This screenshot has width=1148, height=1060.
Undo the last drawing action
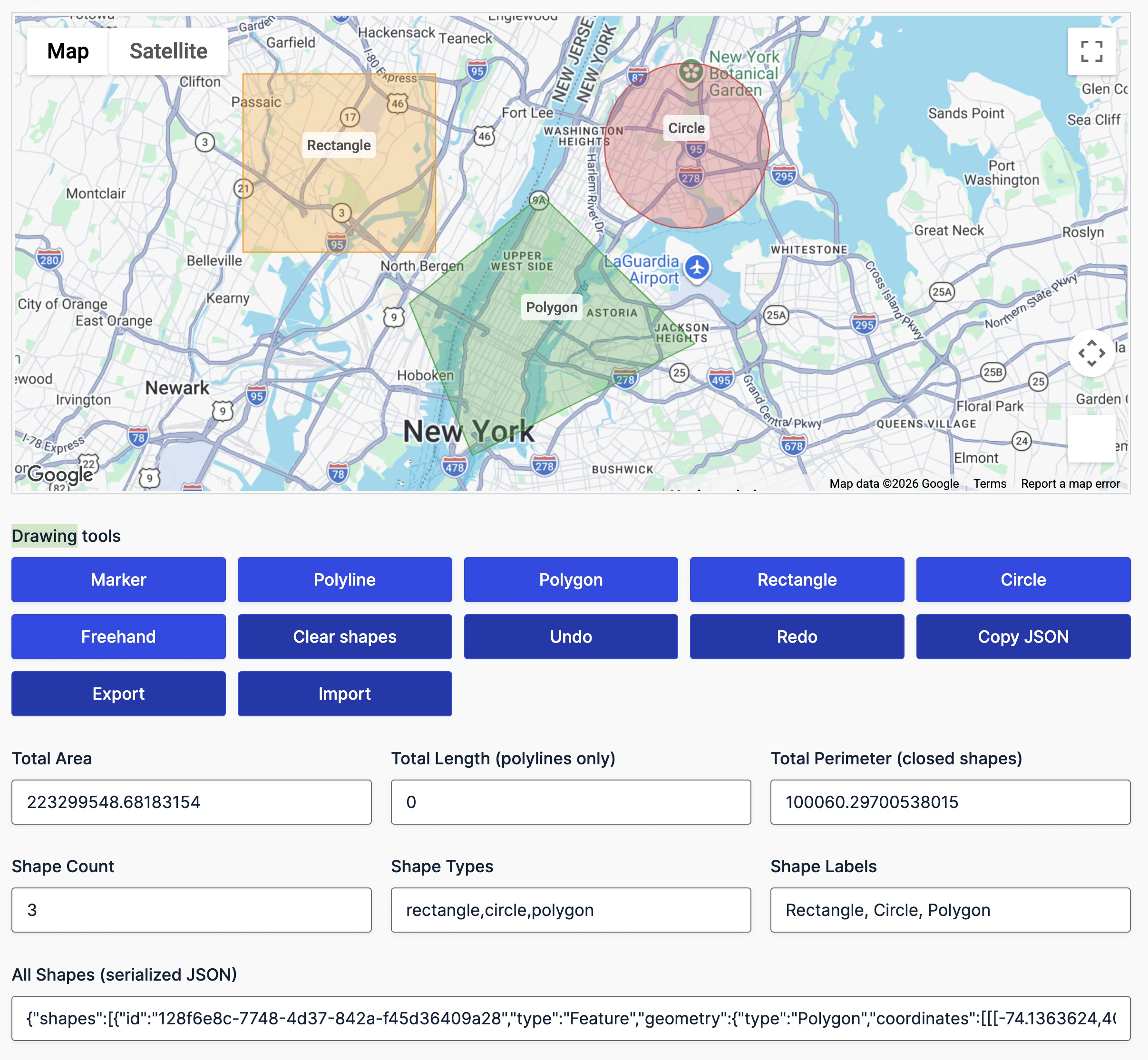tap(571, 636)
